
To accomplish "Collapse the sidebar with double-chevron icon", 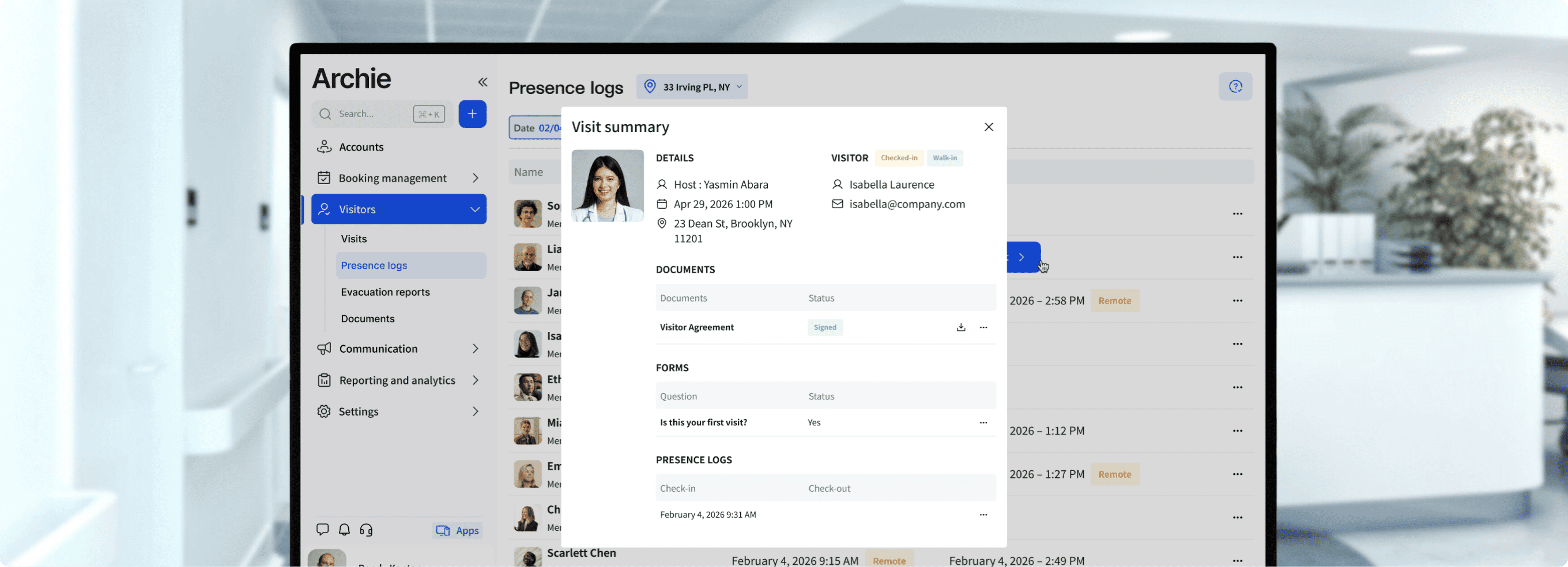I will point(483,82).
